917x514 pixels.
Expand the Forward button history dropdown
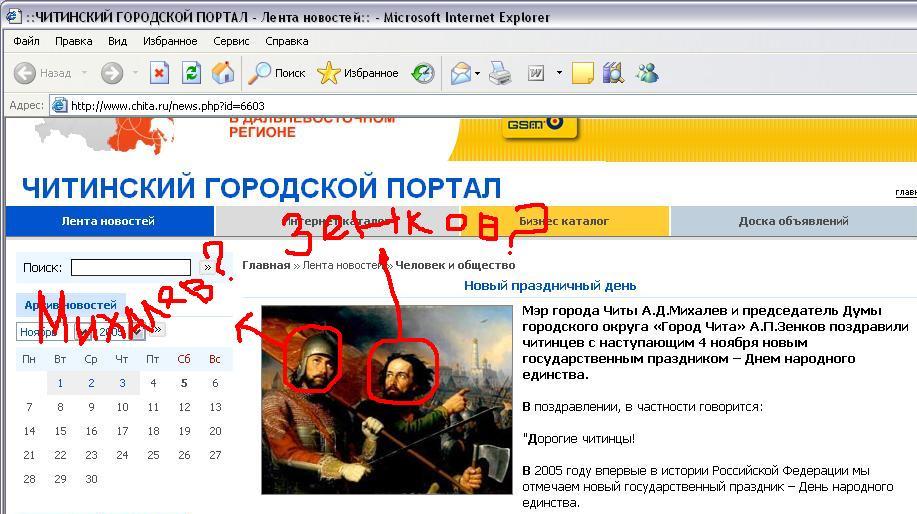(135, 73)
